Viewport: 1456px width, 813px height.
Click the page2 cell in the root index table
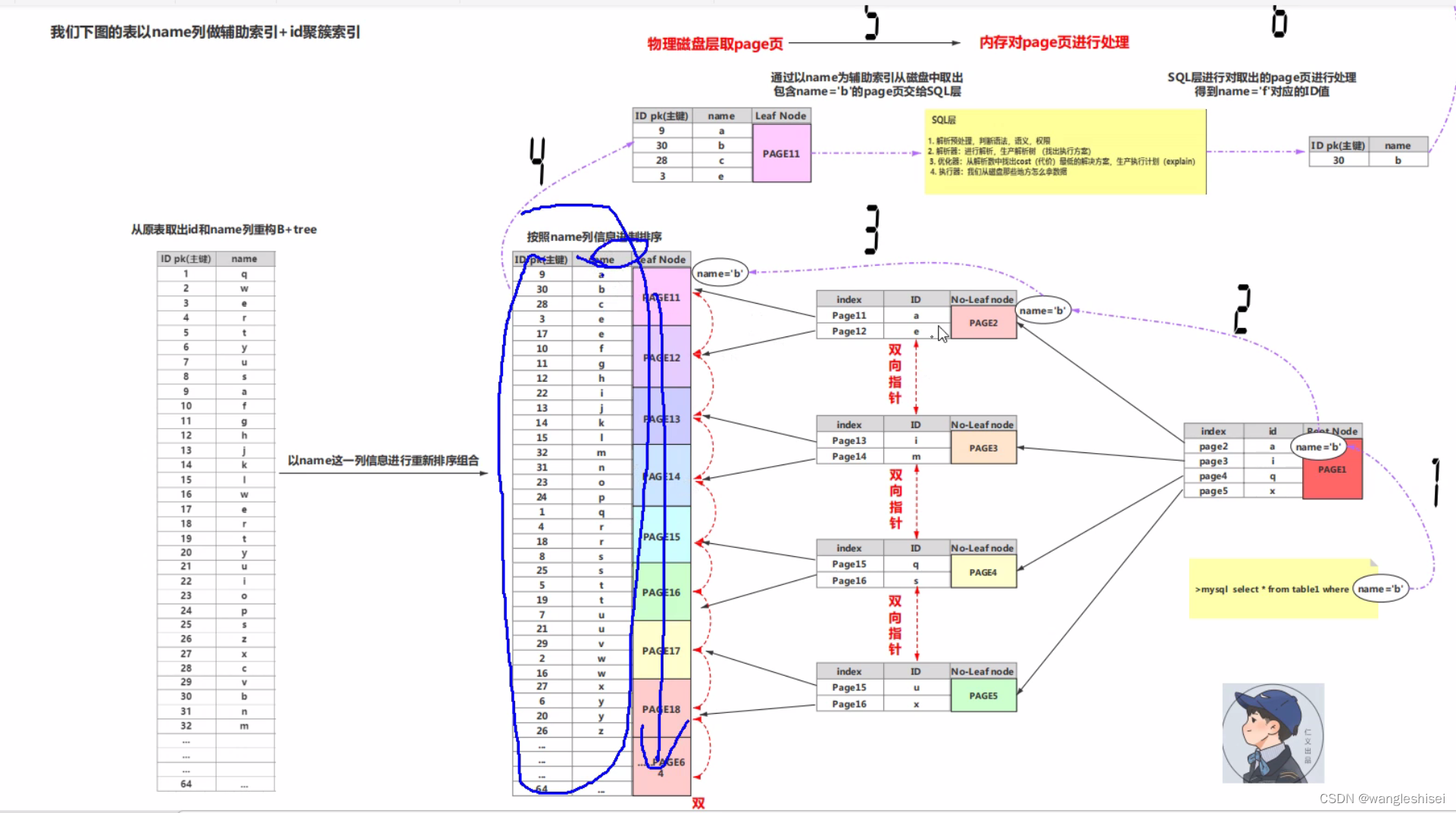[x=1214, y=446]
